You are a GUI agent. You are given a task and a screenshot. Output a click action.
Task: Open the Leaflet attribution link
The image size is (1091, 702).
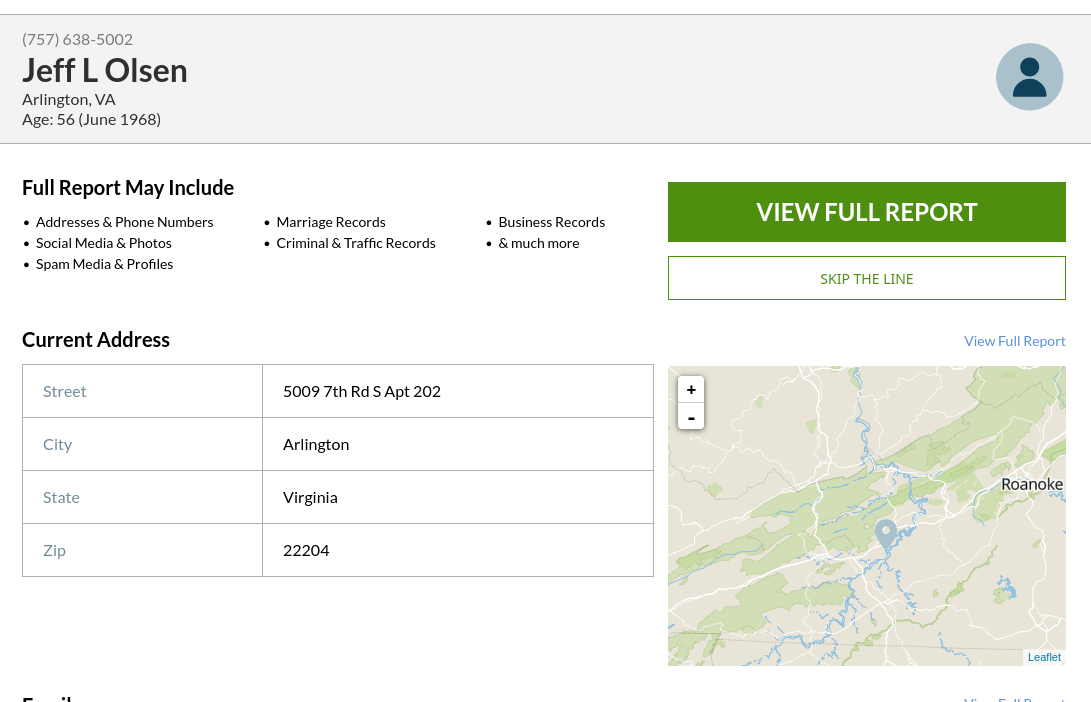pyautogui.click(x=1044, y=657)
